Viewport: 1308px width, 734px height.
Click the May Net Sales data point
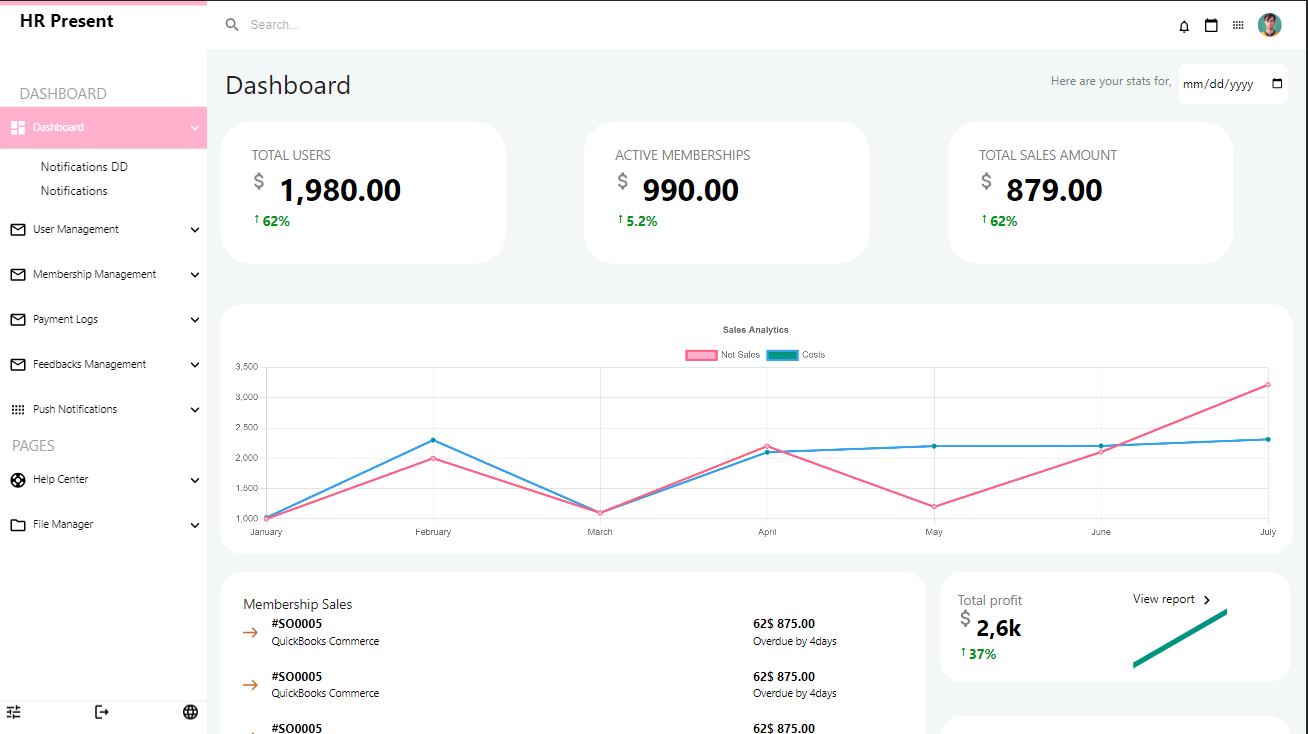pyautogui.click(x=934, y=507)
